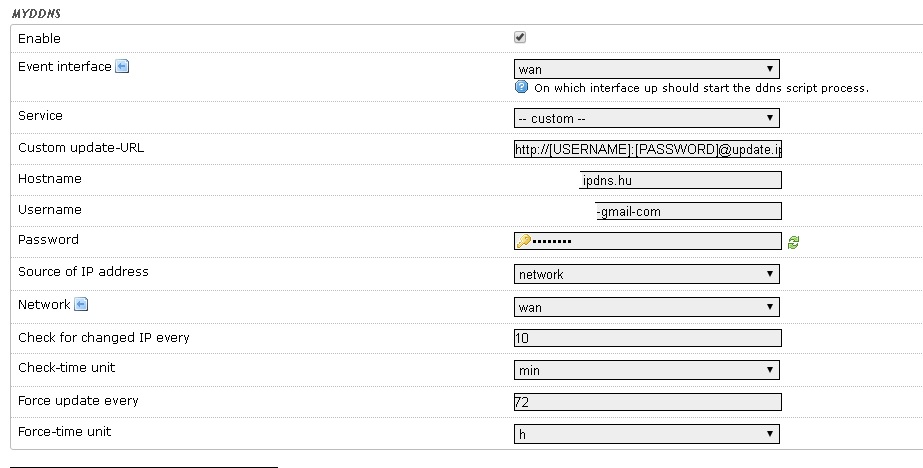
Task: Open the Event interface dropdown
Action: click(646, 69)
